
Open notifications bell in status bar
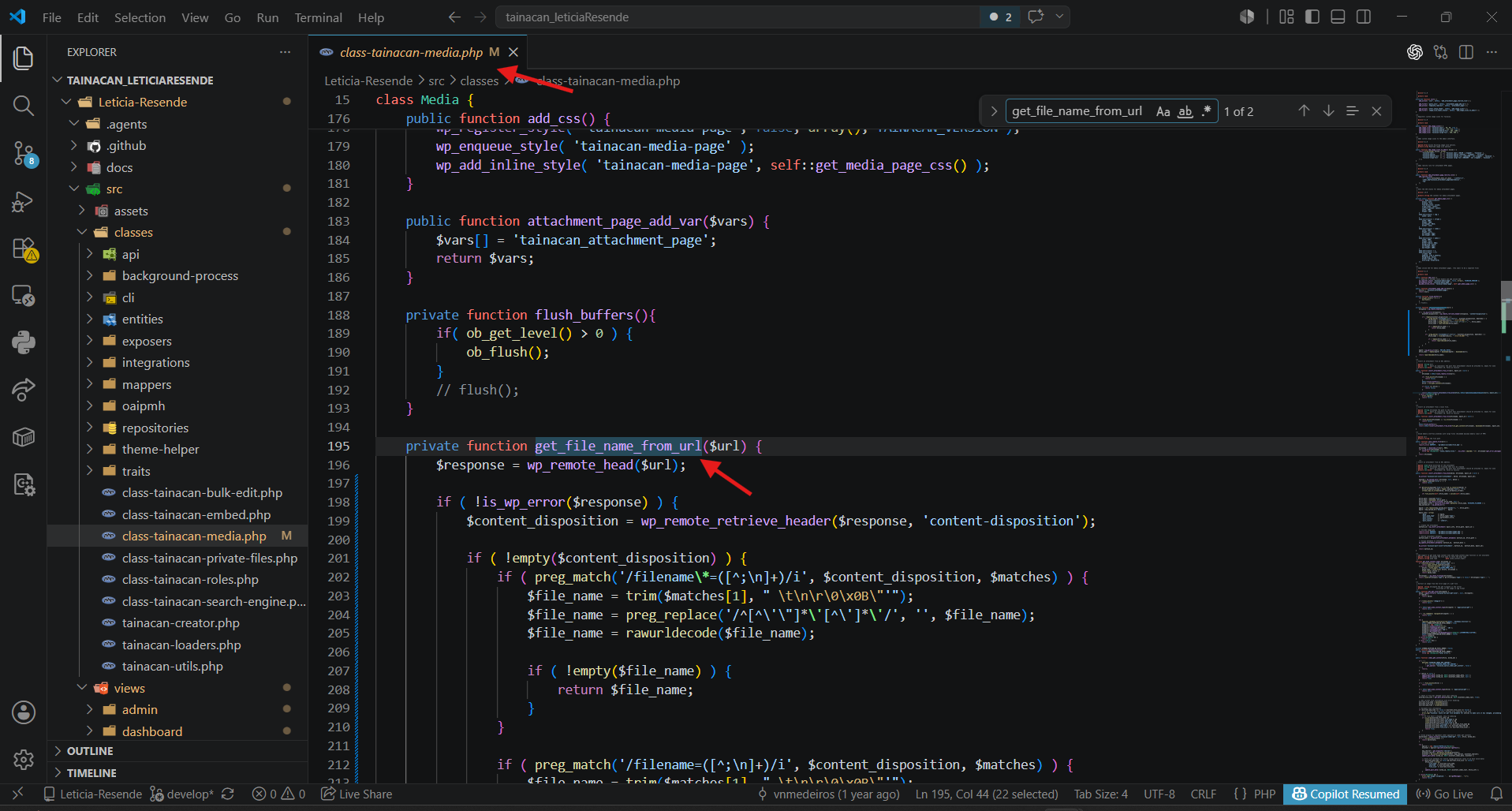click(x=1496, y=794)
